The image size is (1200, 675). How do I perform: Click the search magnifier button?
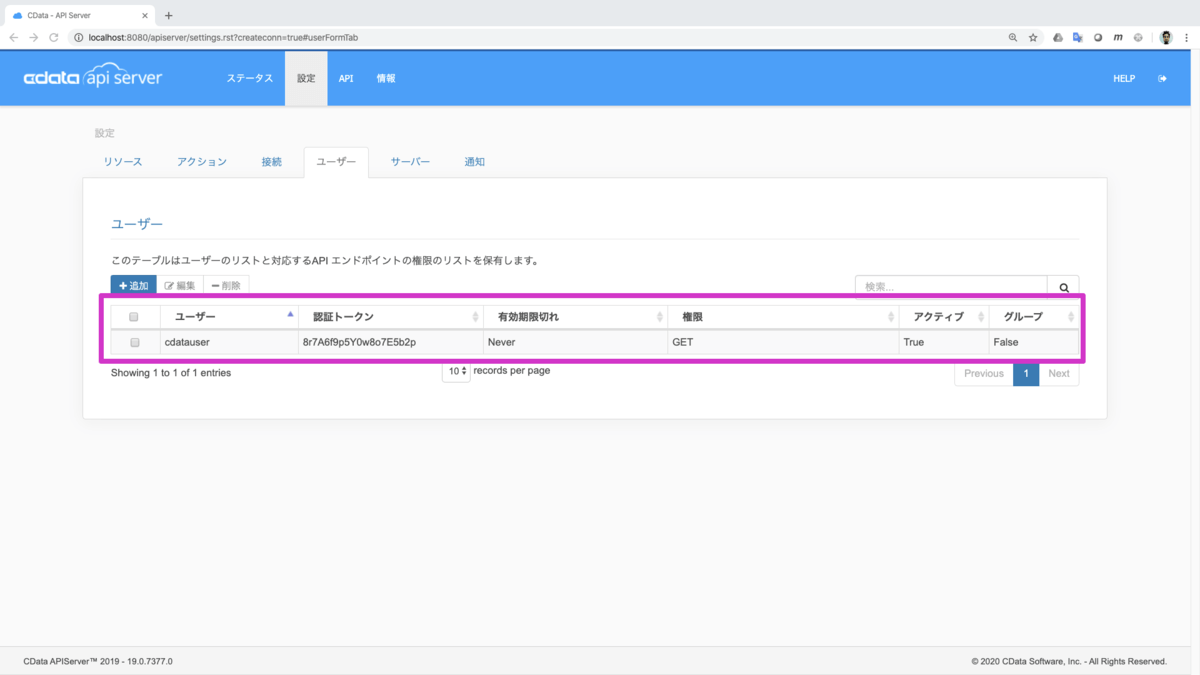coord(1063,287)
